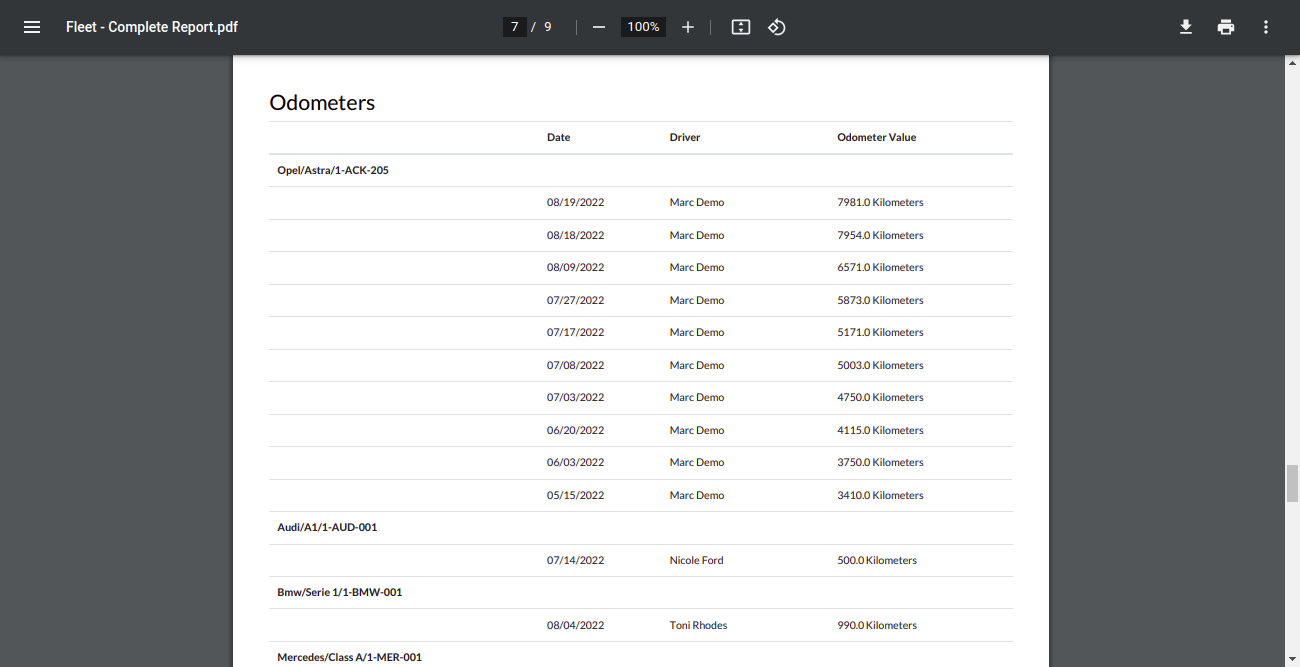
Task: Click the vertical scrollbar thumb
Action: coord(1292,483)
